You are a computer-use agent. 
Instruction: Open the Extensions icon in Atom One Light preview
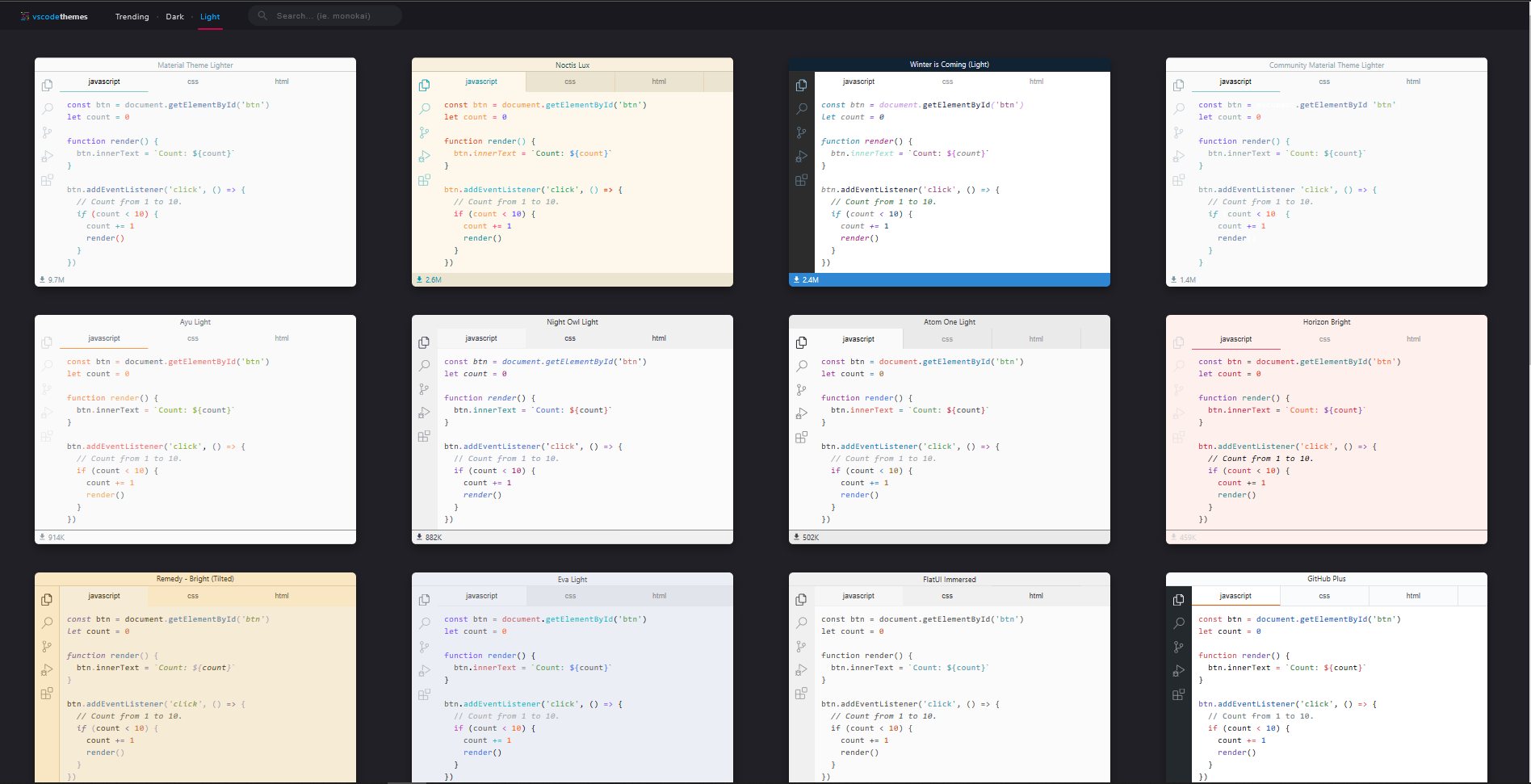[801, 437]
